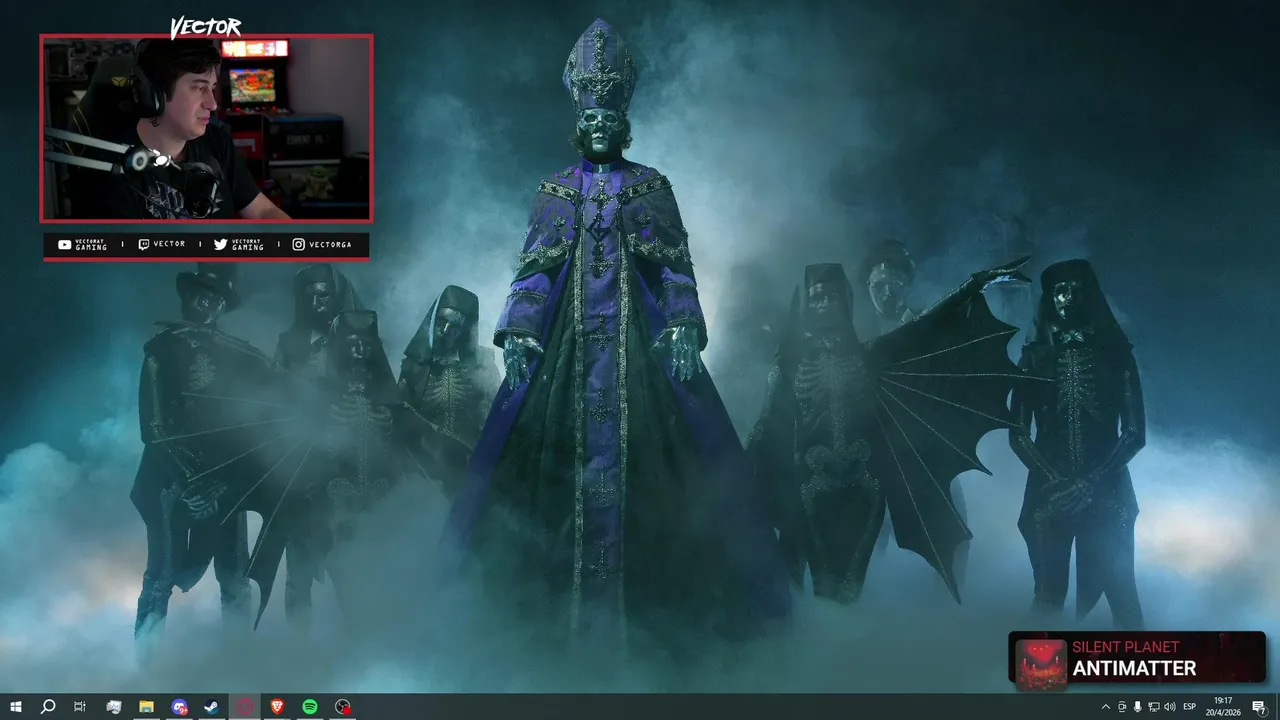This screenshot has height=720, width=1280.
Task: Click the webcam feed thumbnail
Action: pyautogui.click(x=206, y=128)
